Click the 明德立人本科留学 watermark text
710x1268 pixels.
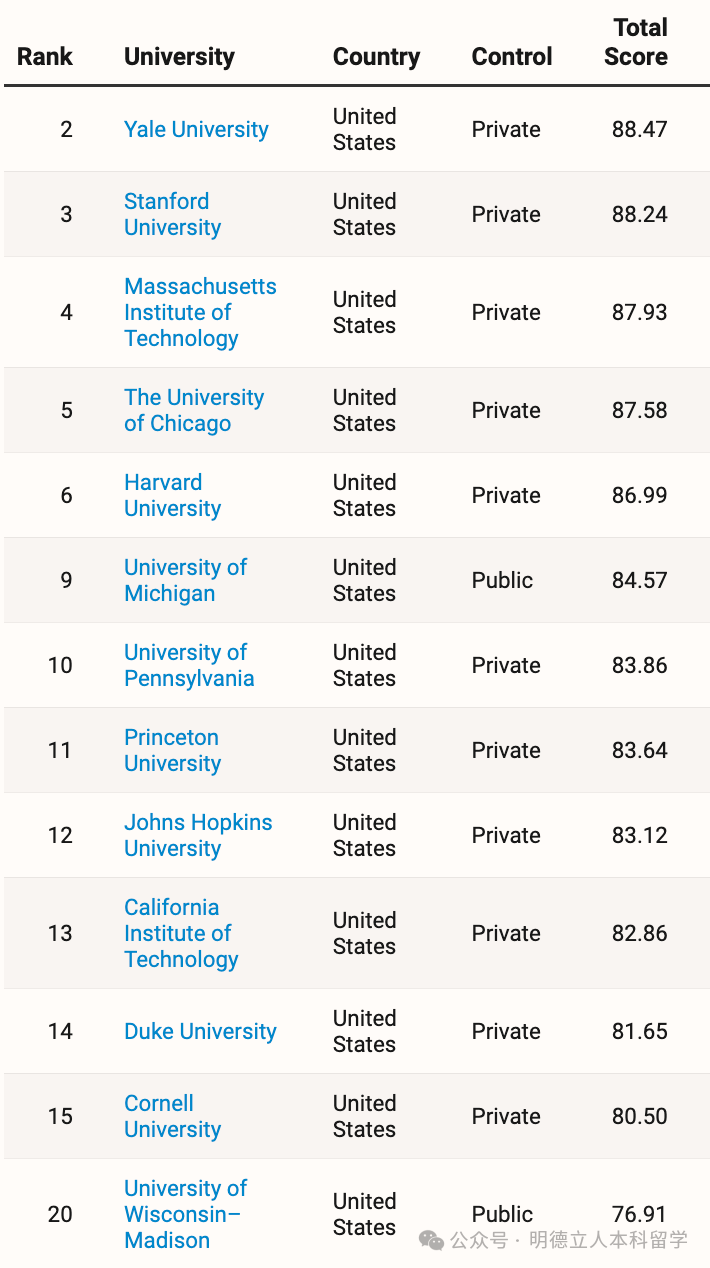[608, 1240]
